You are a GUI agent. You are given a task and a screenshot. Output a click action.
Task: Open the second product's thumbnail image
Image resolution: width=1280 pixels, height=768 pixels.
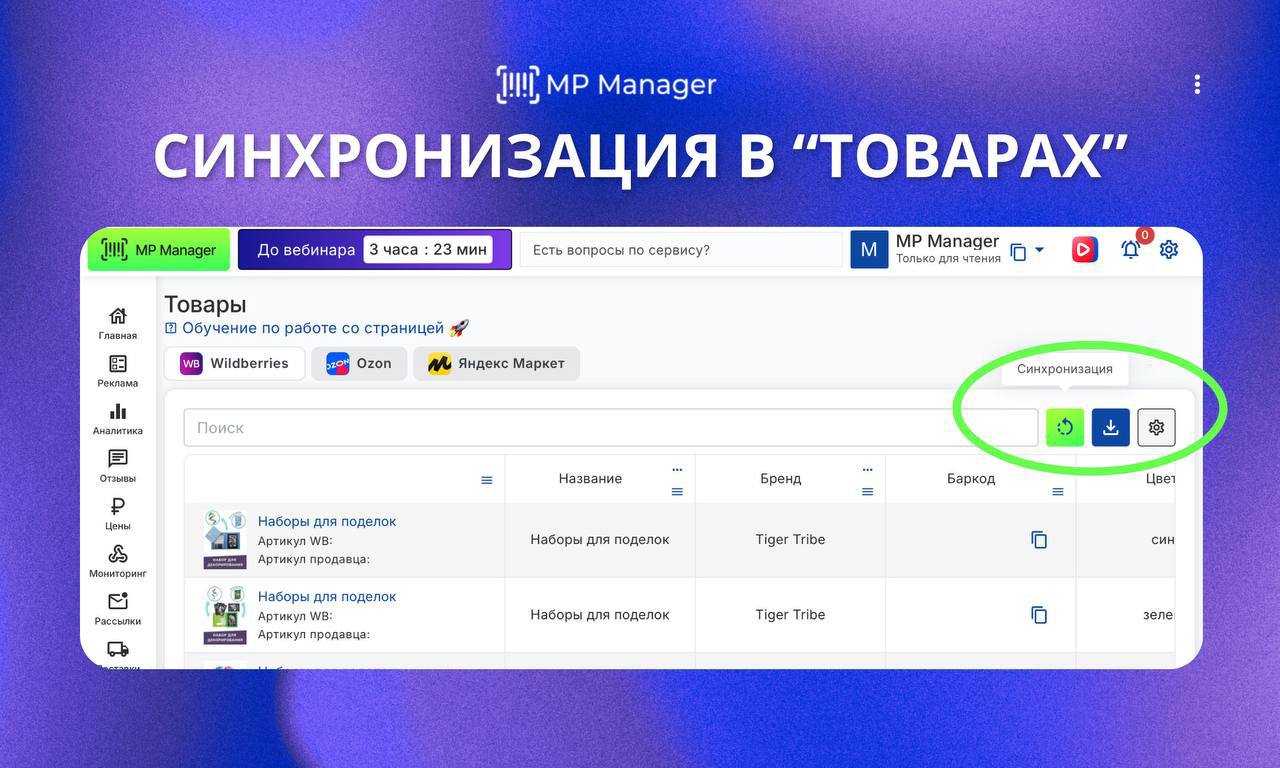point(225,615)
